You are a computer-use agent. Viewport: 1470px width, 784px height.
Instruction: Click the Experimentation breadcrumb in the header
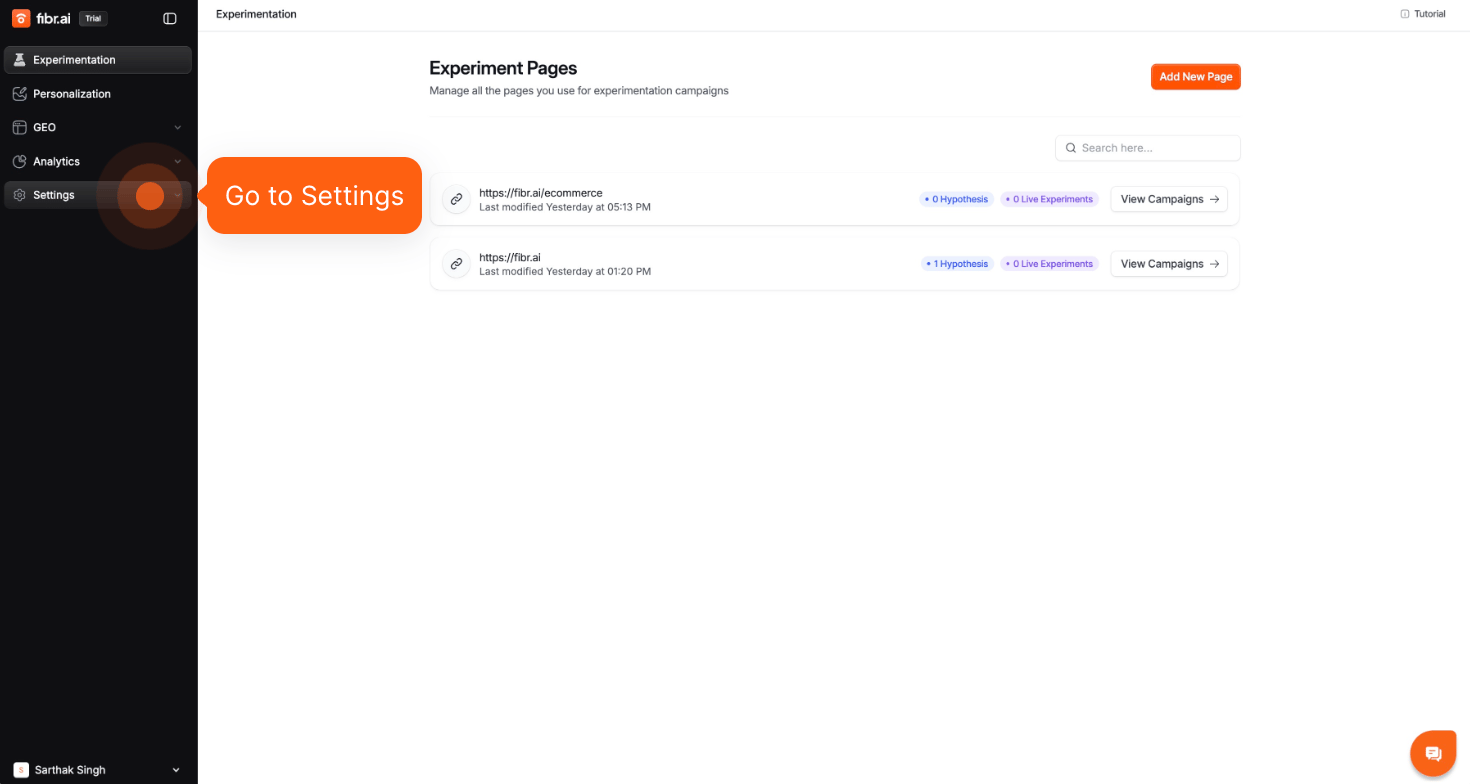[256, 14]
